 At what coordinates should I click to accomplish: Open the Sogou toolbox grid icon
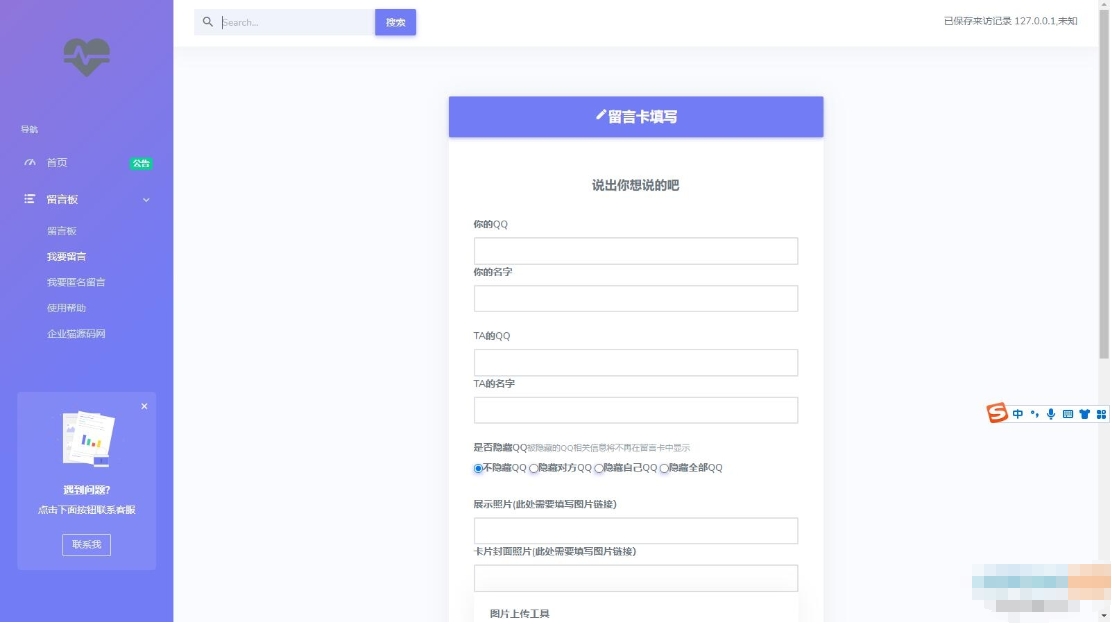click(x=1101, y=414)
